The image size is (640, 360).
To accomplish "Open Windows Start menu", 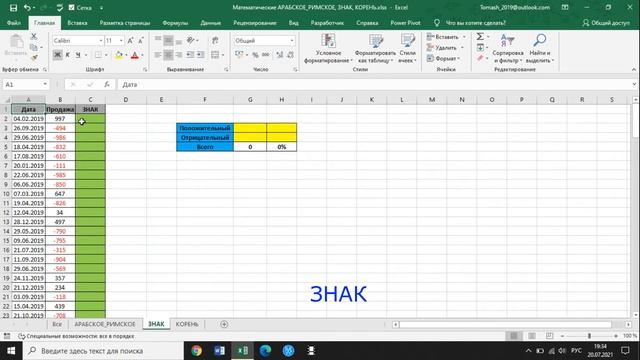I will [11, 351].
